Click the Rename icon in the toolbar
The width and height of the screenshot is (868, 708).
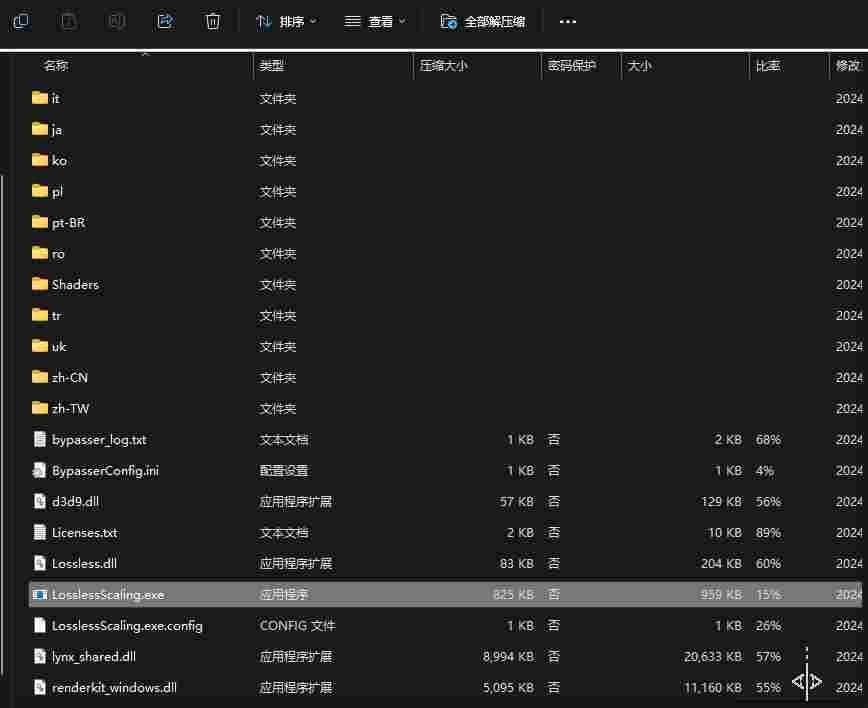(116, 22)
